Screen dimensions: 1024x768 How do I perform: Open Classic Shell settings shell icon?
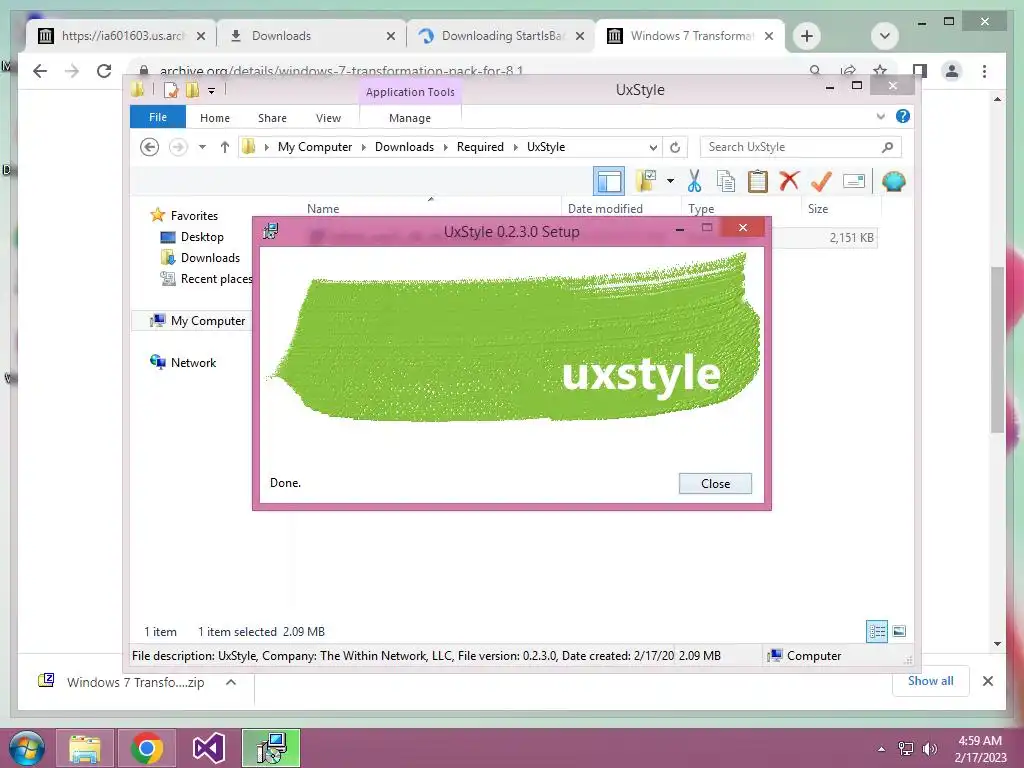pos(893,181)
